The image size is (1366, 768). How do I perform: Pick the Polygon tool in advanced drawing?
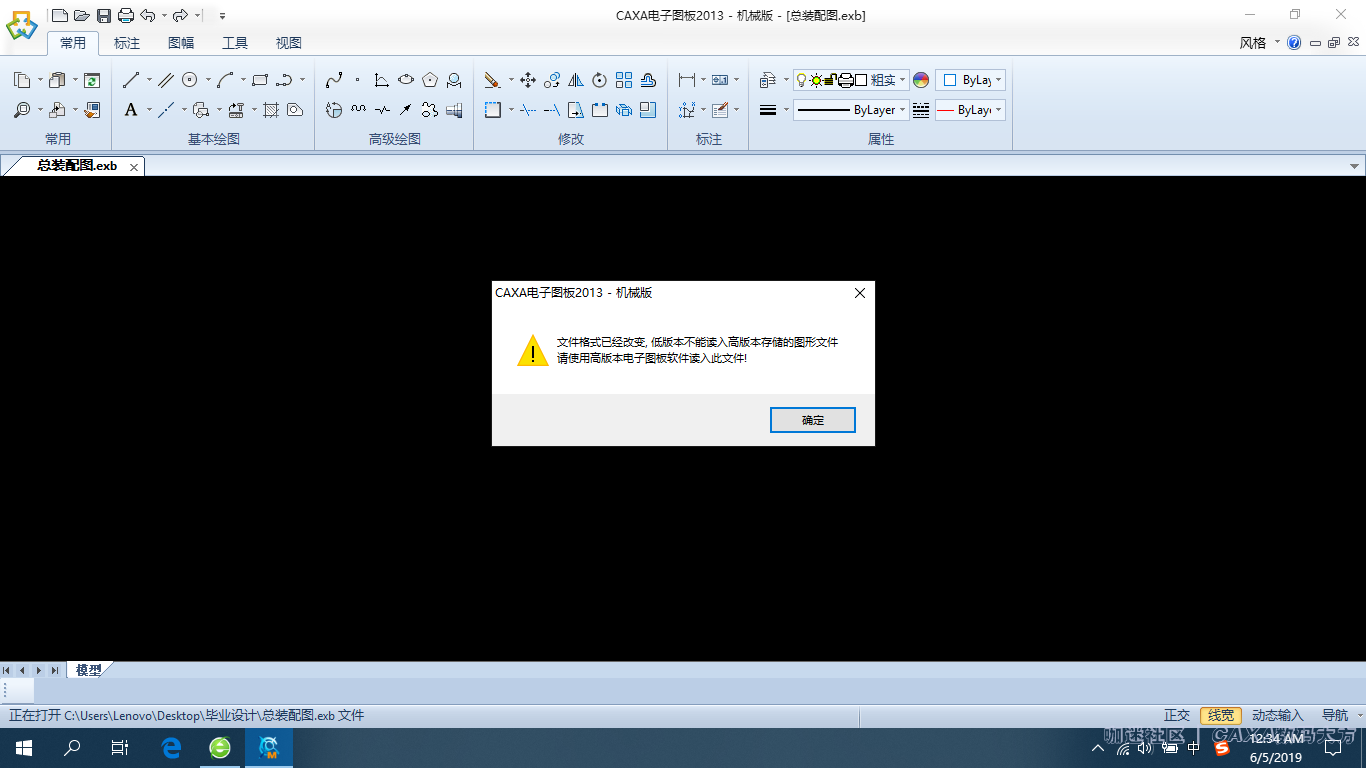tap(430, 80)
